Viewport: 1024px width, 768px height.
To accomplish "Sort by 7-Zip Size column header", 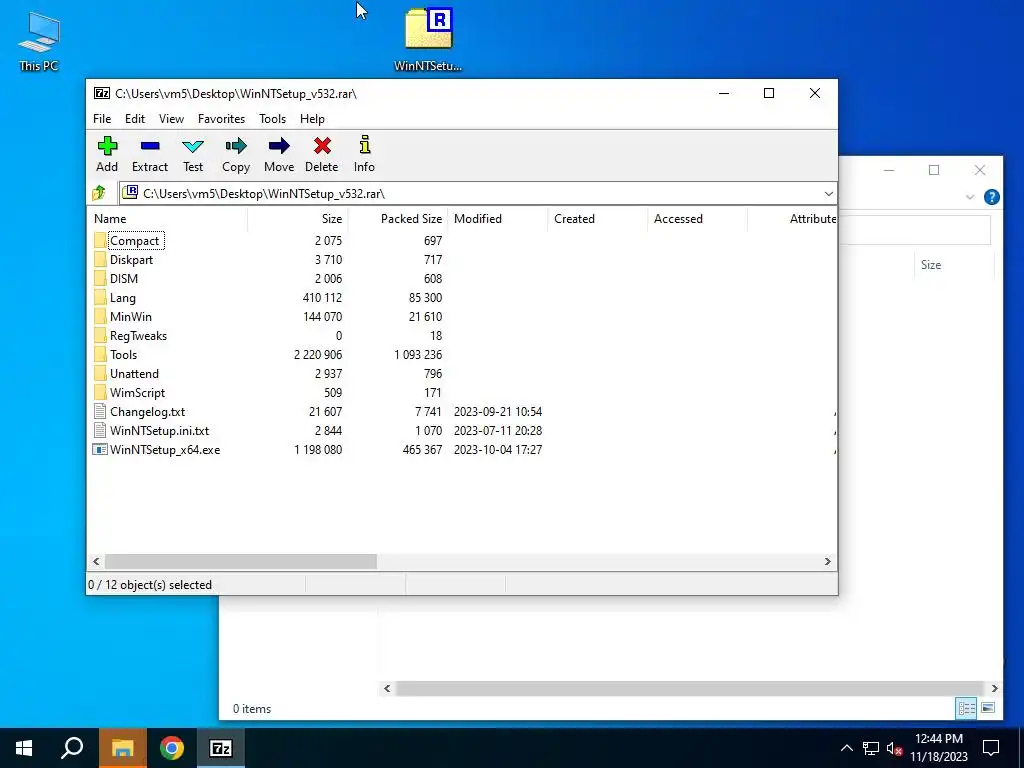I will 297,219.
